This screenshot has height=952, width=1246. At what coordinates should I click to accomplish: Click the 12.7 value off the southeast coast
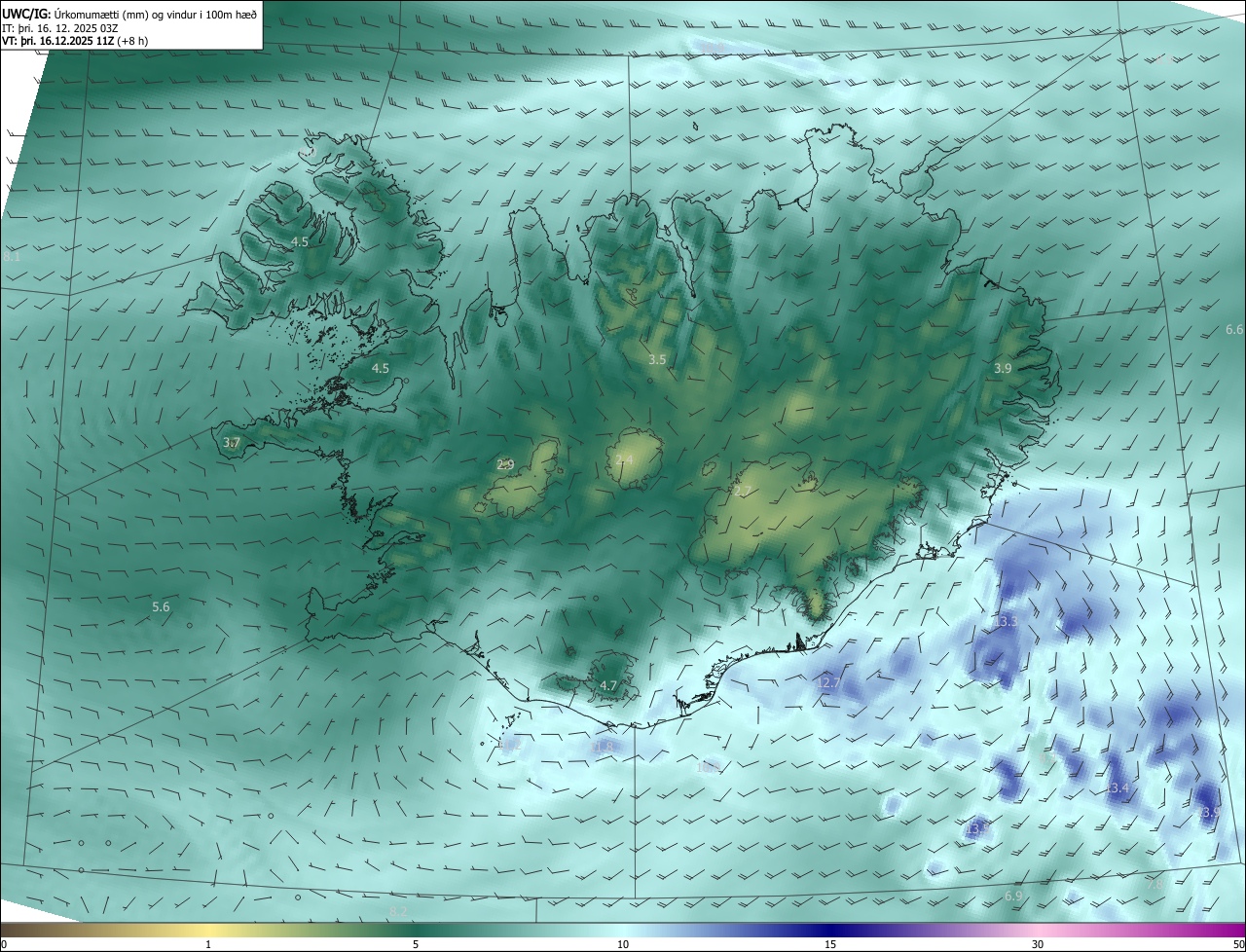click(x=828, y=683)
